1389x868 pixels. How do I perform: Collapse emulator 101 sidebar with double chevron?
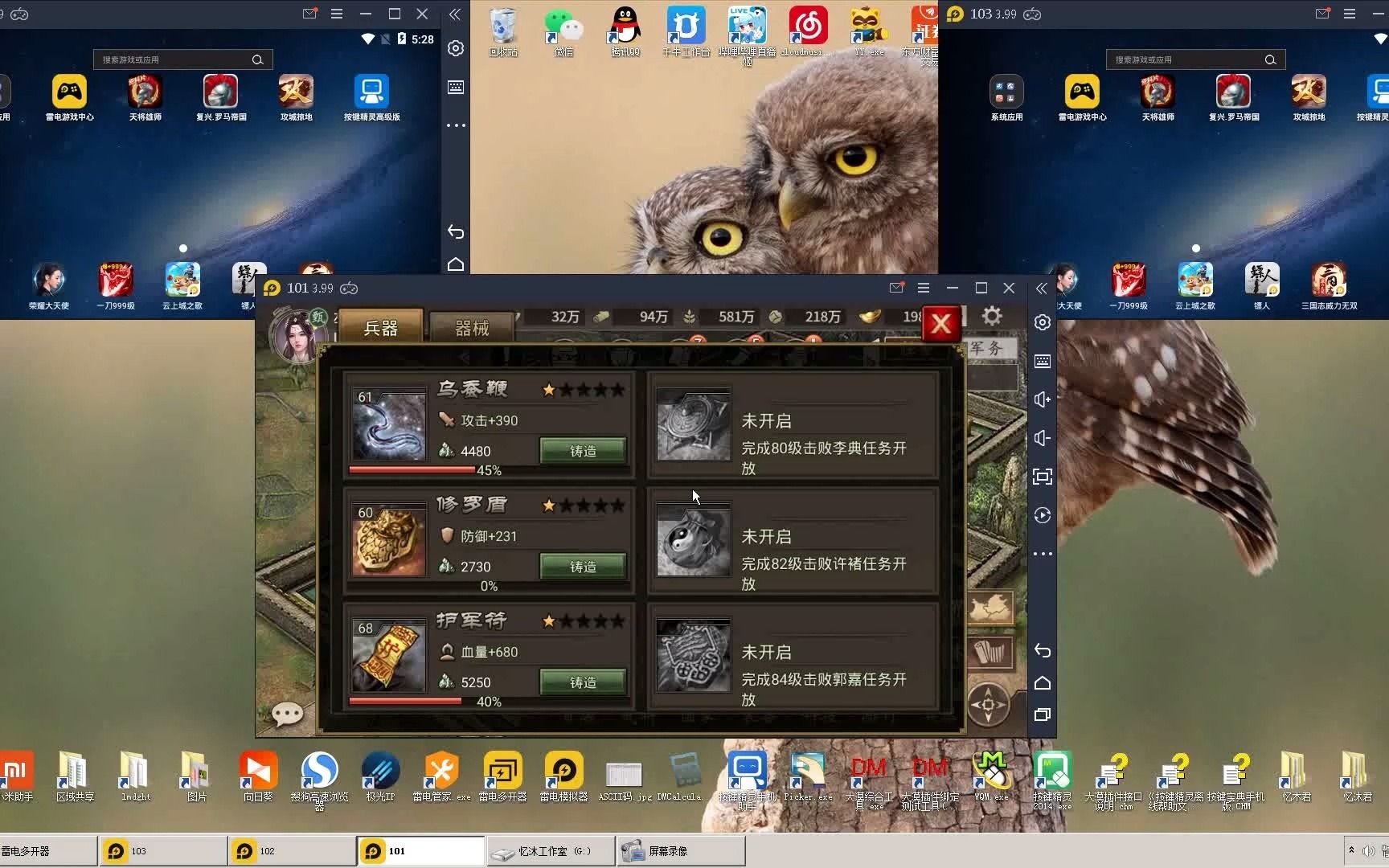1042,288
